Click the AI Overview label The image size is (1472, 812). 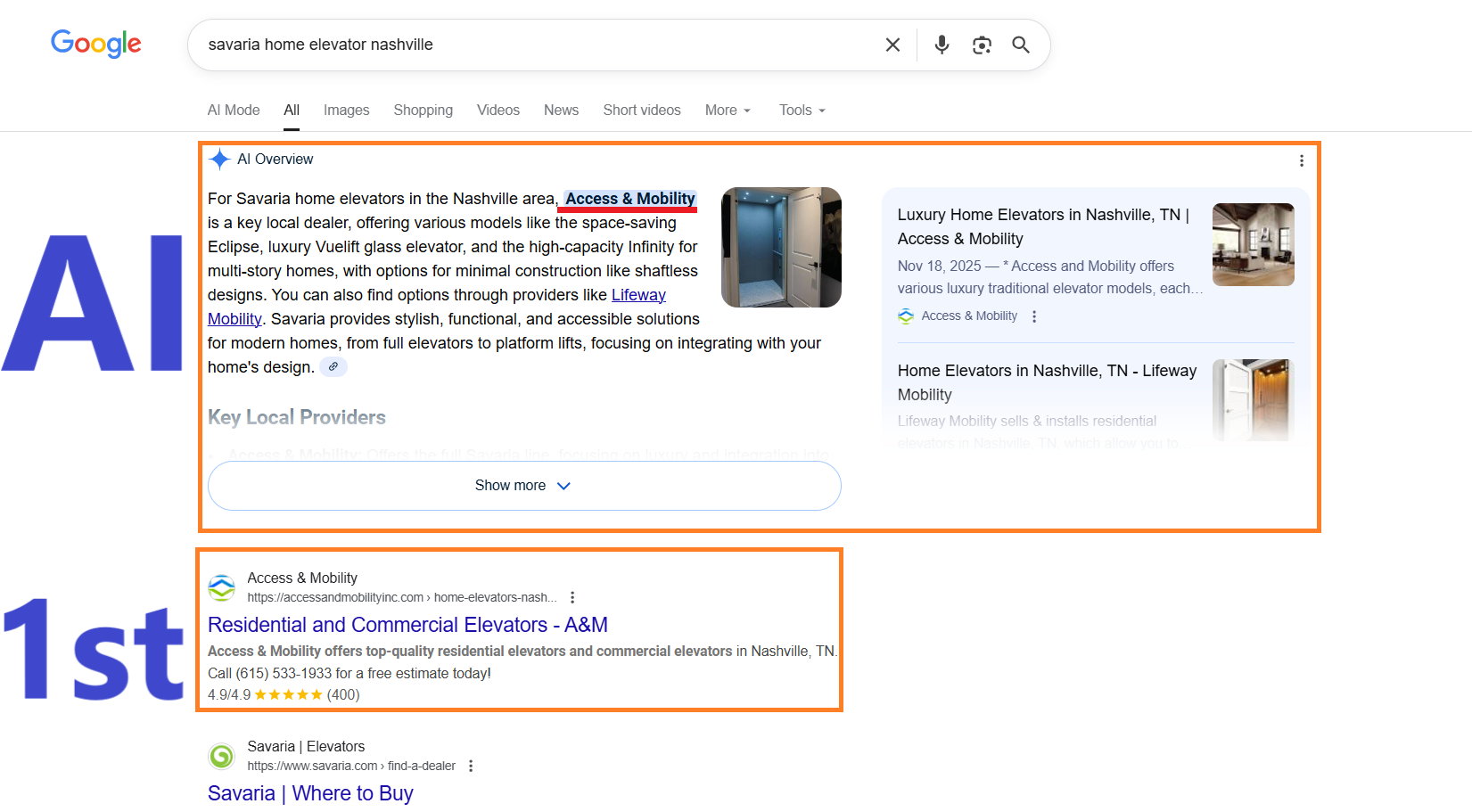(275, 159)
